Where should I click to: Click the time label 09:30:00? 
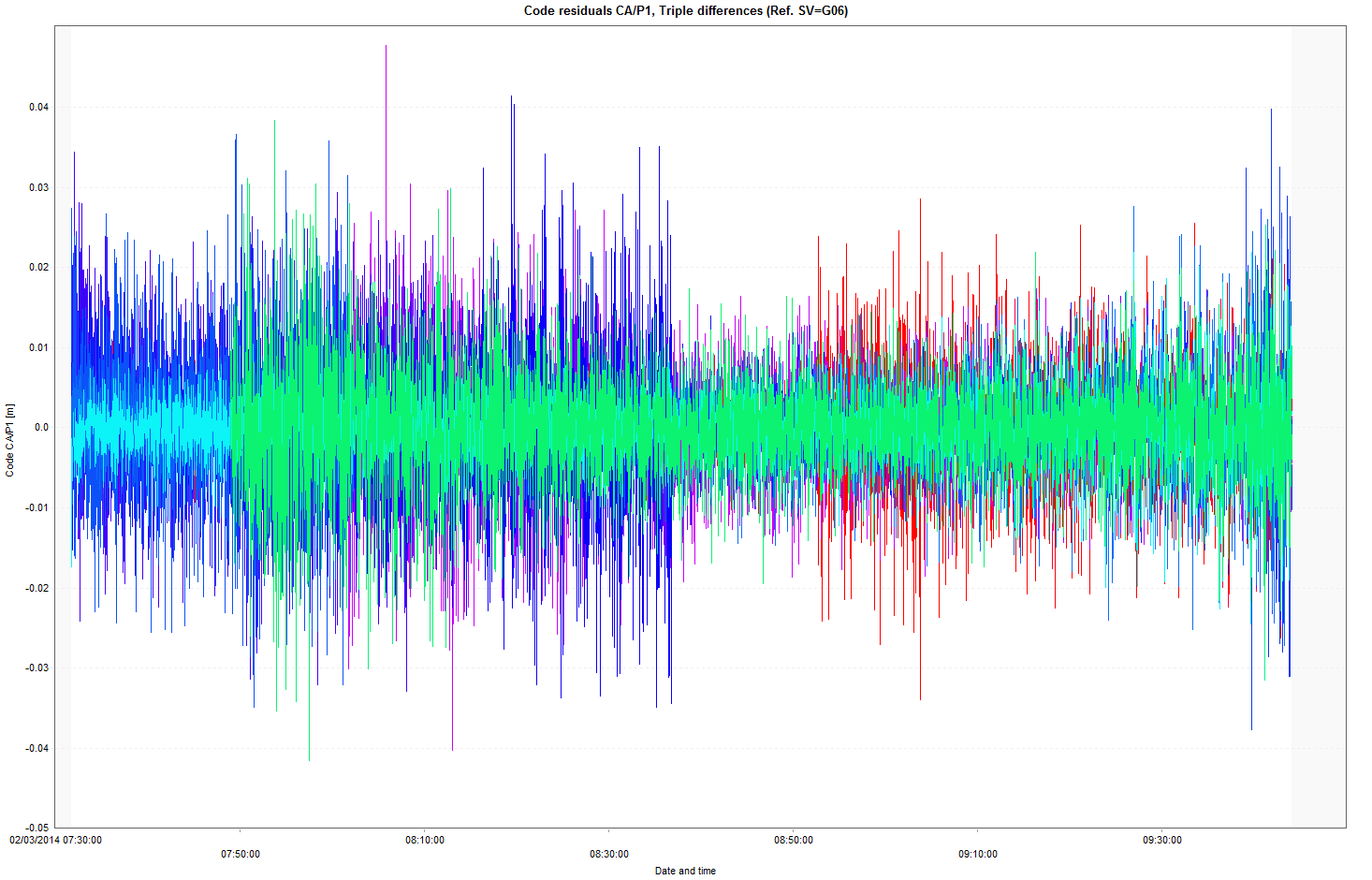1162,840
